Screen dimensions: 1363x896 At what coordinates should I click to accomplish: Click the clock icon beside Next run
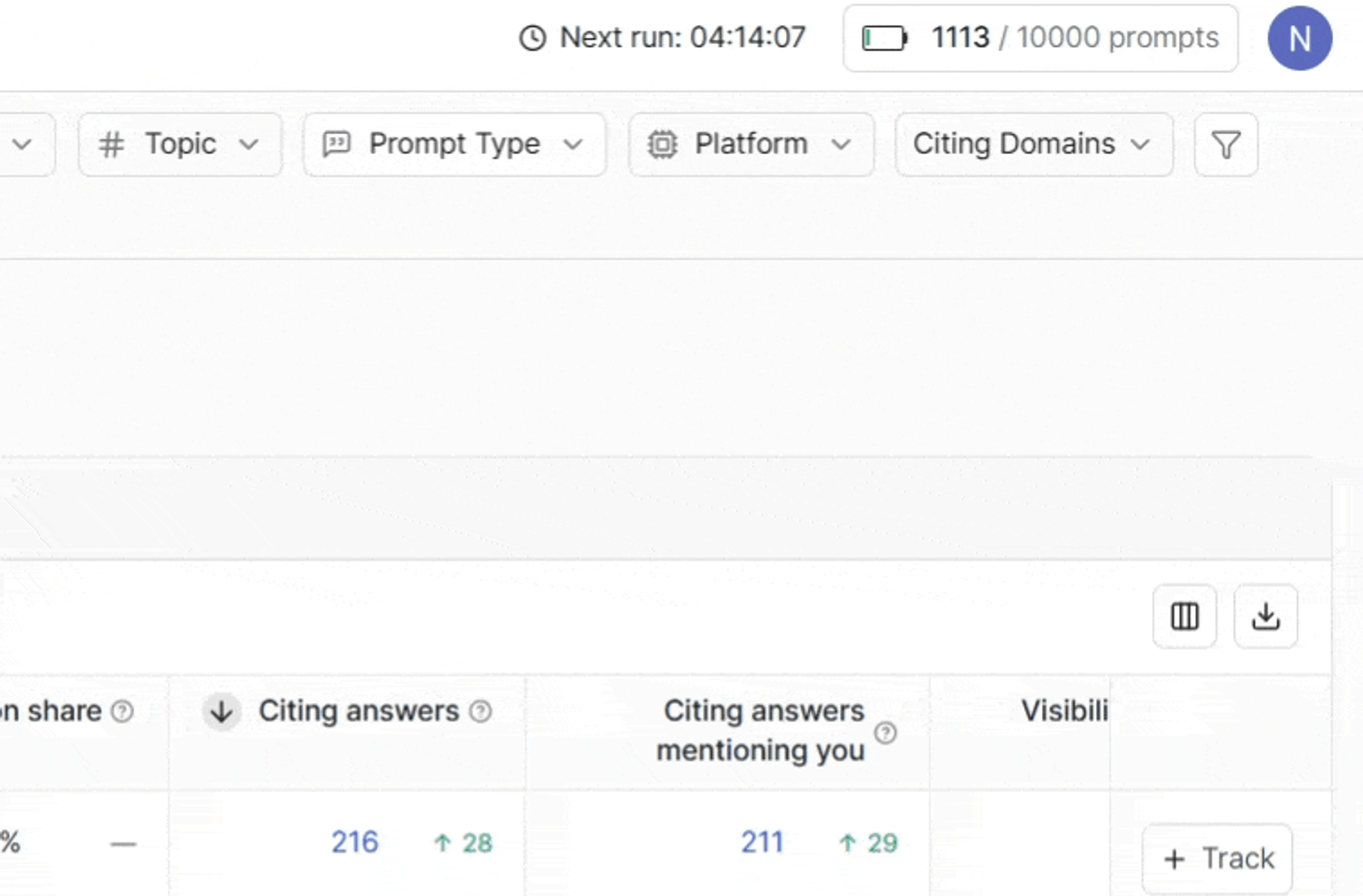coord(532,38)
